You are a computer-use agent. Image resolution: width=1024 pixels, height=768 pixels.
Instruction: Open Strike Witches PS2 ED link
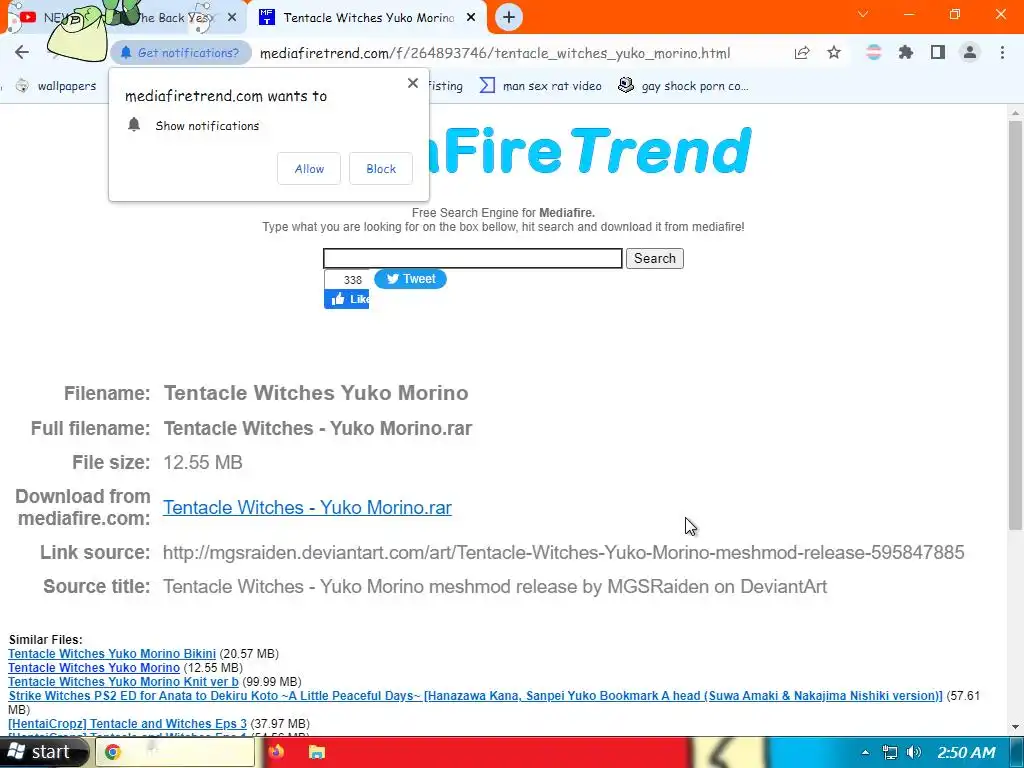tap(475, 696)
